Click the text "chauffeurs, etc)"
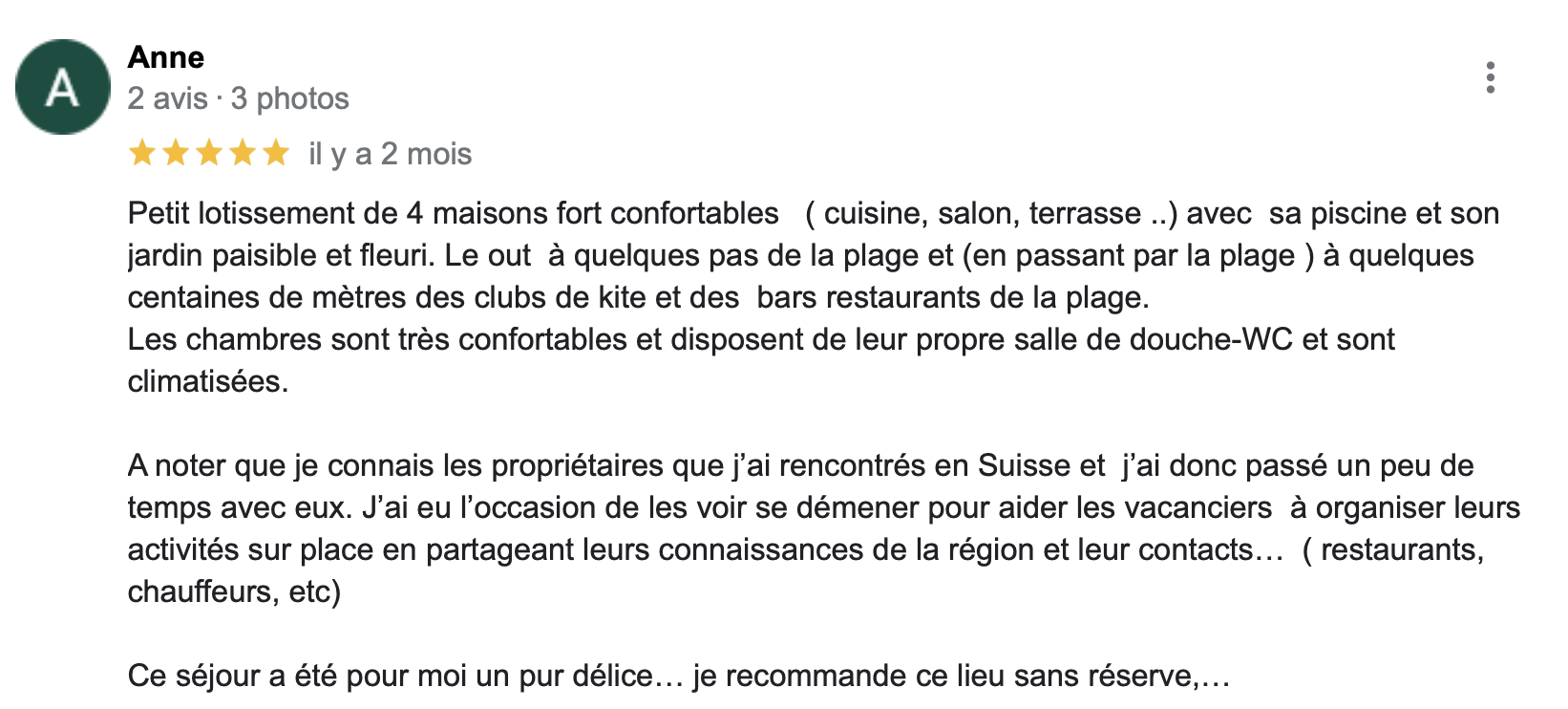This screenshot has width=1568, height=709. pyautogui.click(x=234, y=591)
